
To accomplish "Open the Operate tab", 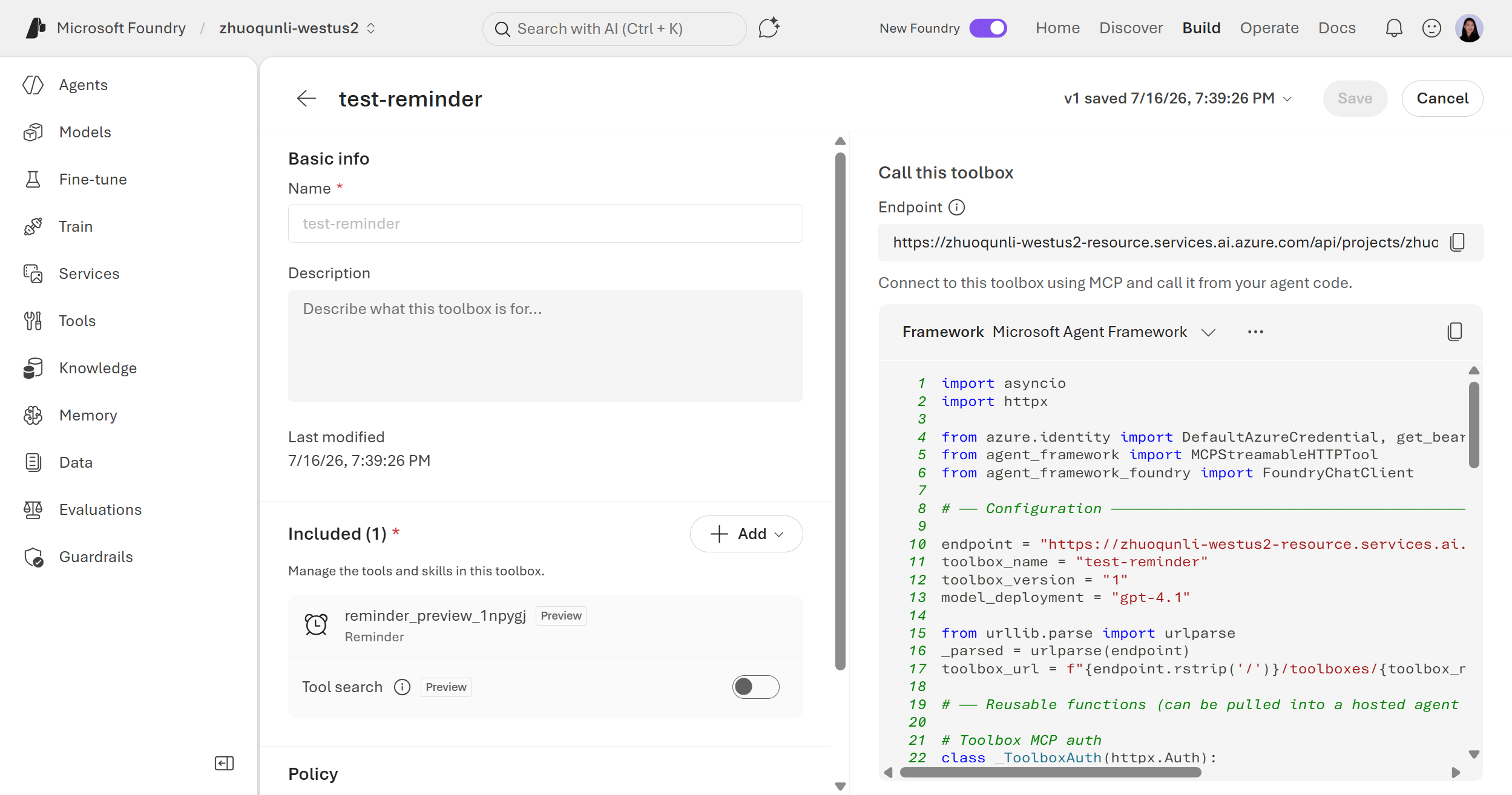I will pyautogui.click(x=1269, y=28).
